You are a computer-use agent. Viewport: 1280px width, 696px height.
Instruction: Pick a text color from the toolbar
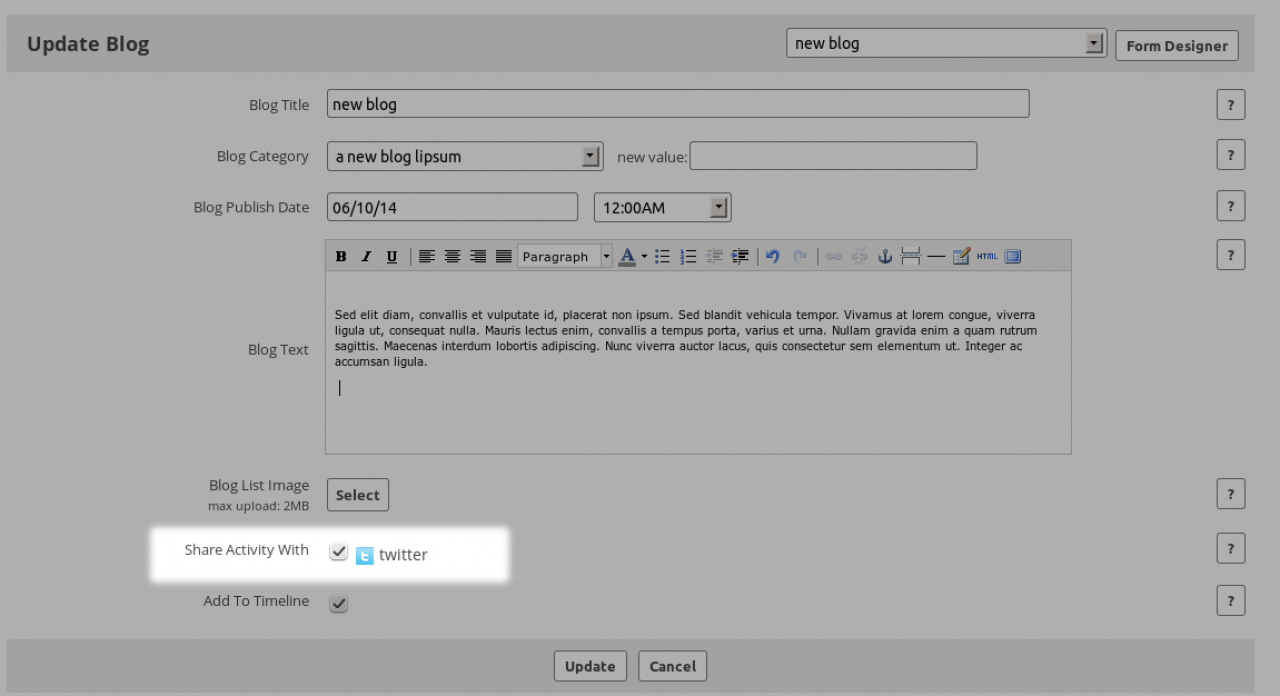628,257
